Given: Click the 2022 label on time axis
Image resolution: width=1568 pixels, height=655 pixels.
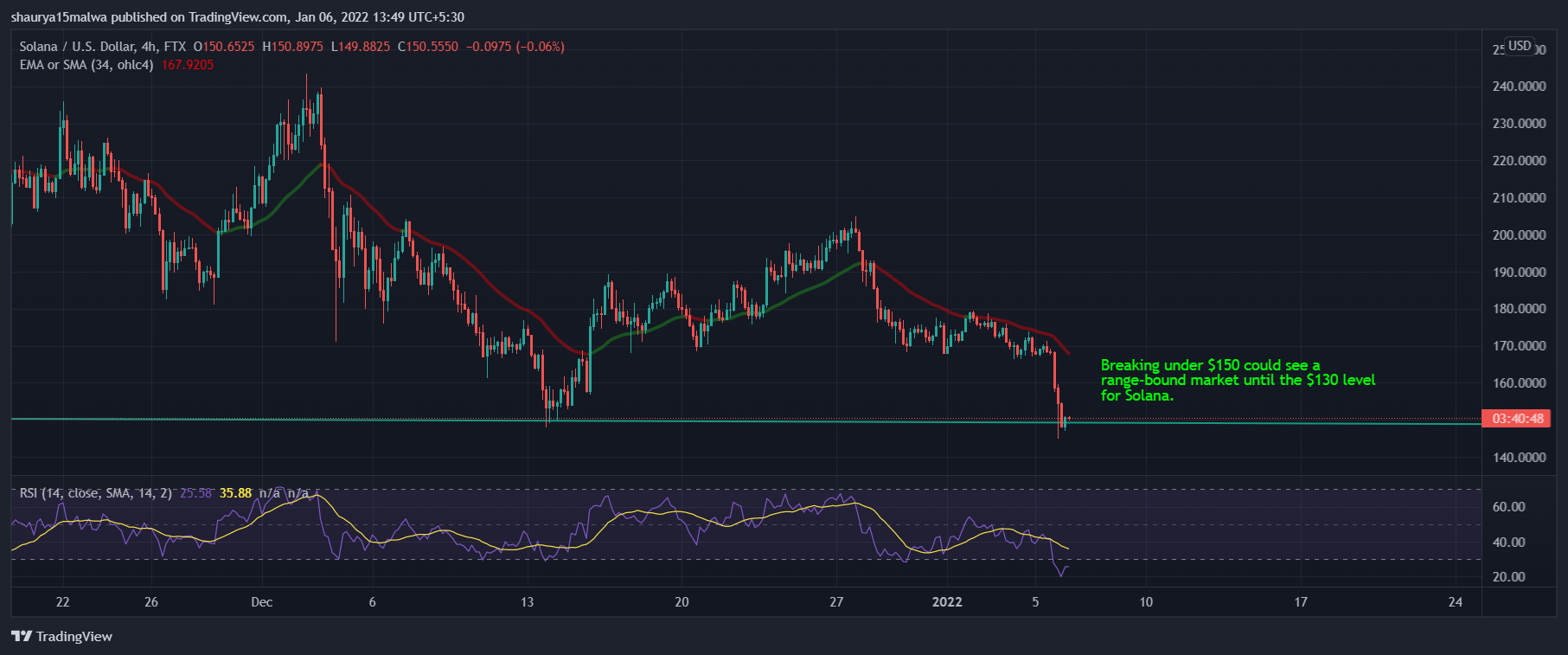Looking at the screenshot, I should tap(947, 602).
